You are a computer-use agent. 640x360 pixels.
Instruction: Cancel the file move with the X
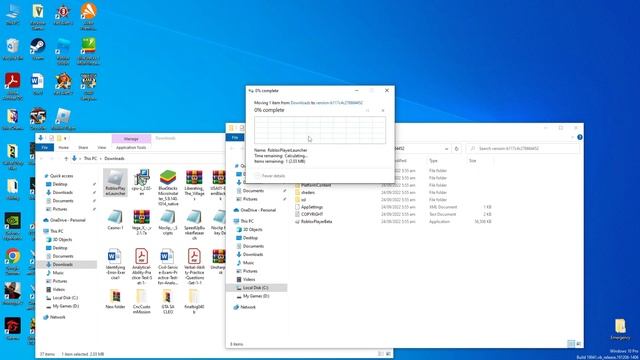point(382,111)
